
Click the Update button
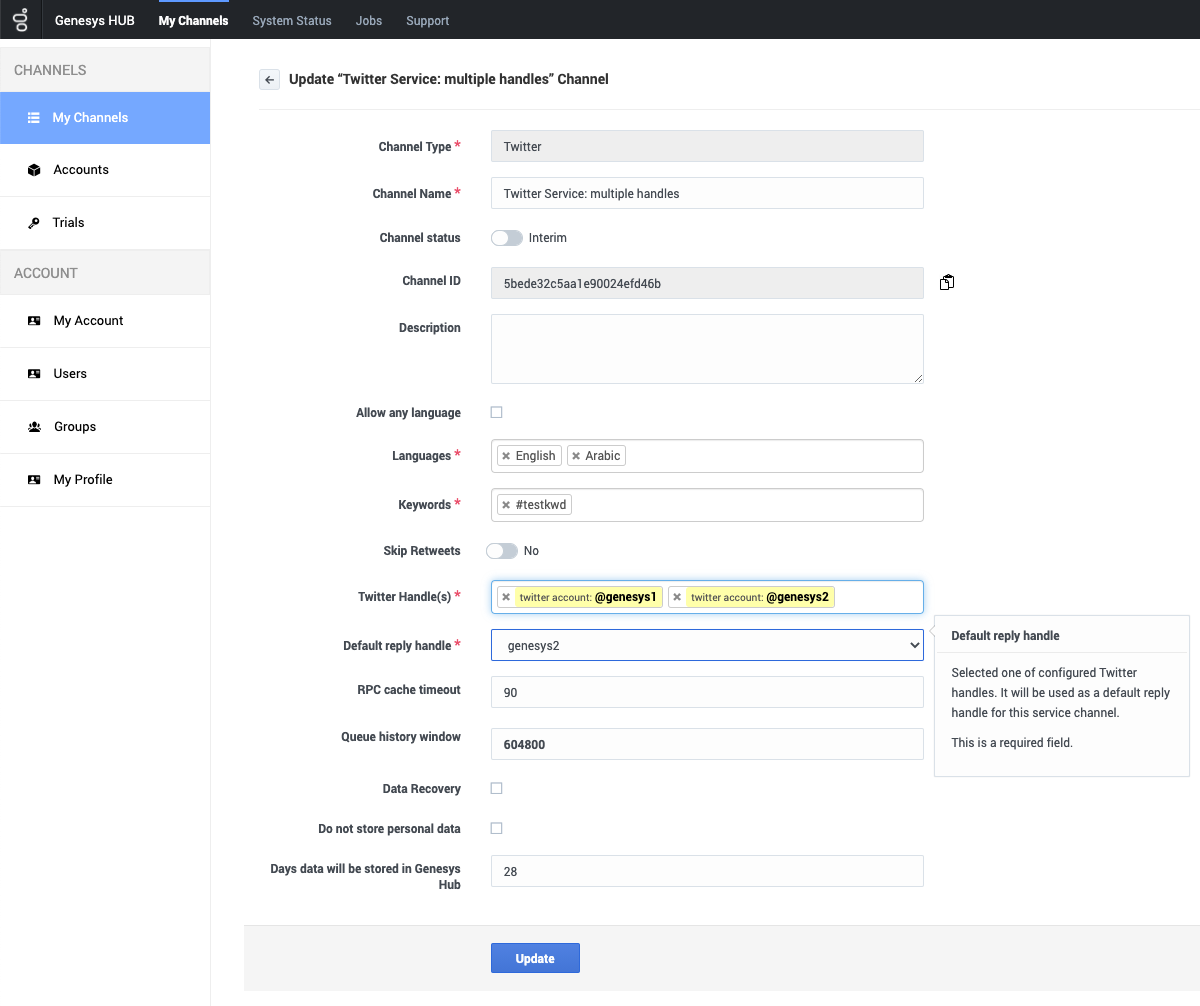(x=535, y=958)
